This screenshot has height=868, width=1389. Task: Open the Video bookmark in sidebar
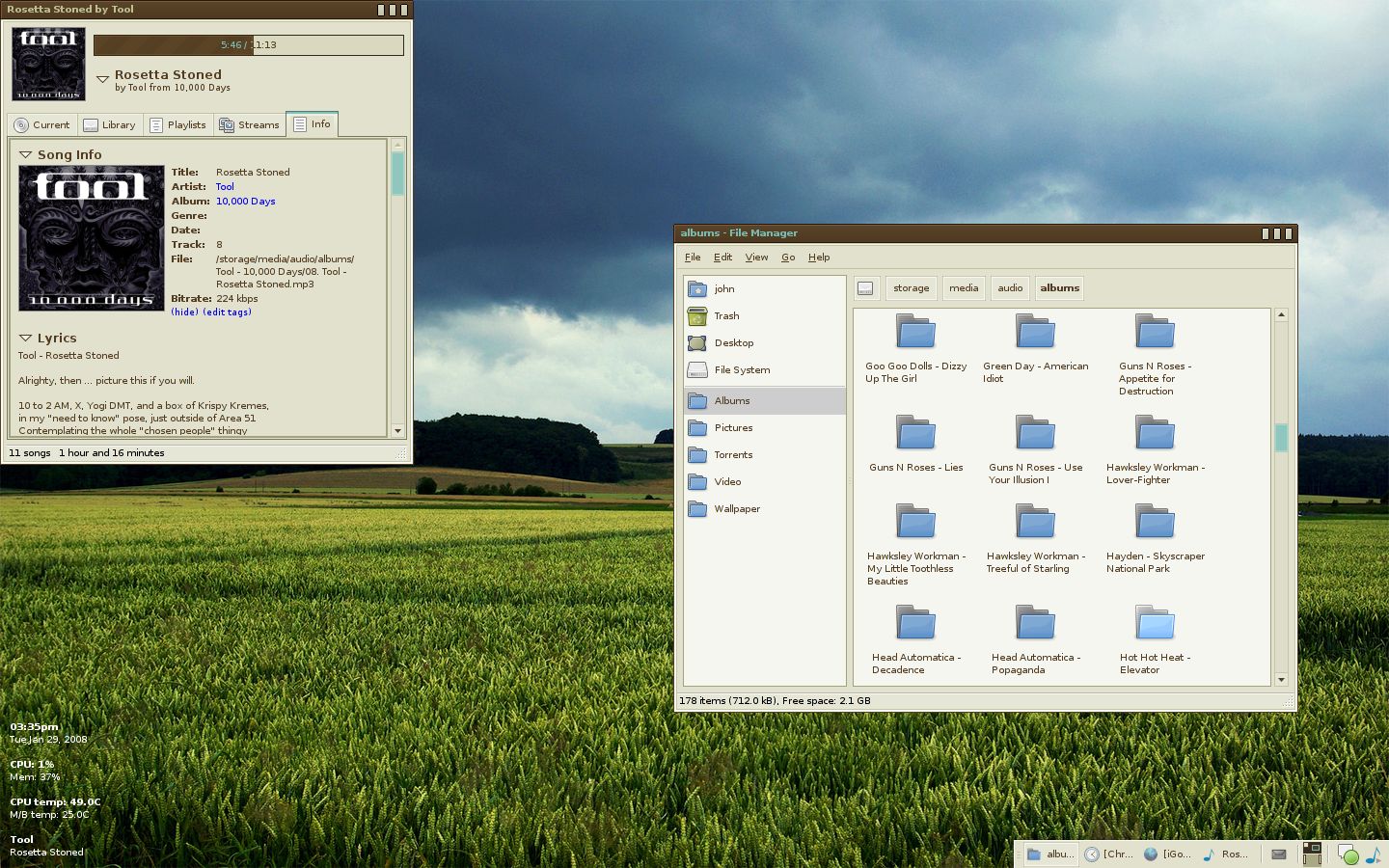(765, 481)
